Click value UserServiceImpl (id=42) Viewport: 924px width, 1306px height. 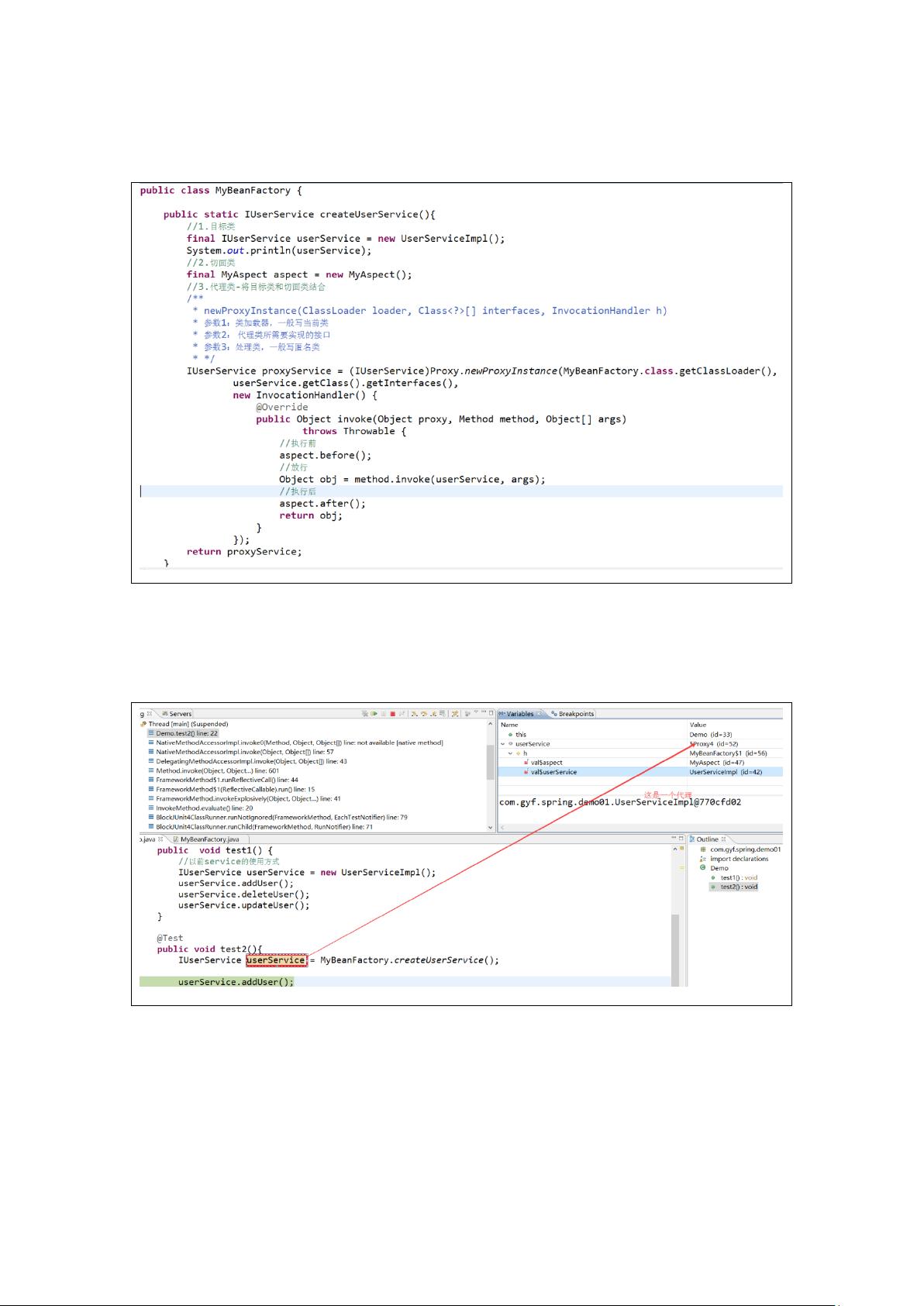[726, 772]
